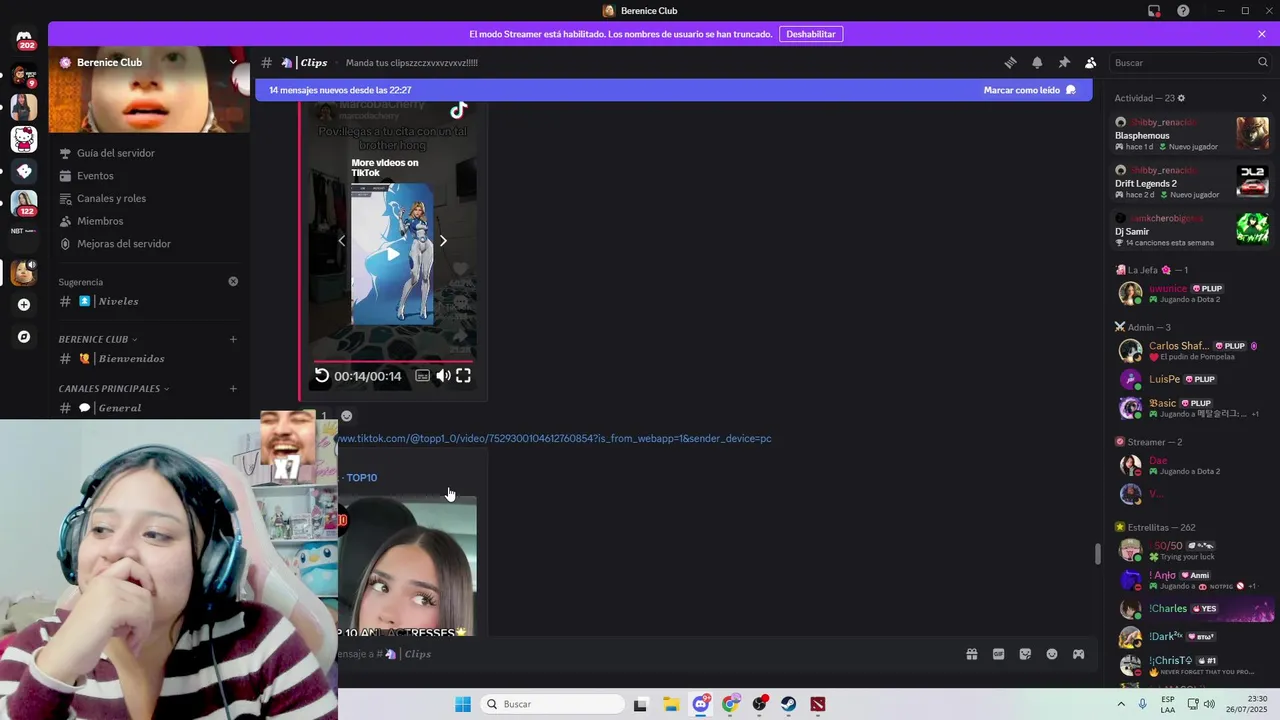Go to next TikTok video arrow
The width and height of the screenshot is (1280, 720).
[443, 240]
